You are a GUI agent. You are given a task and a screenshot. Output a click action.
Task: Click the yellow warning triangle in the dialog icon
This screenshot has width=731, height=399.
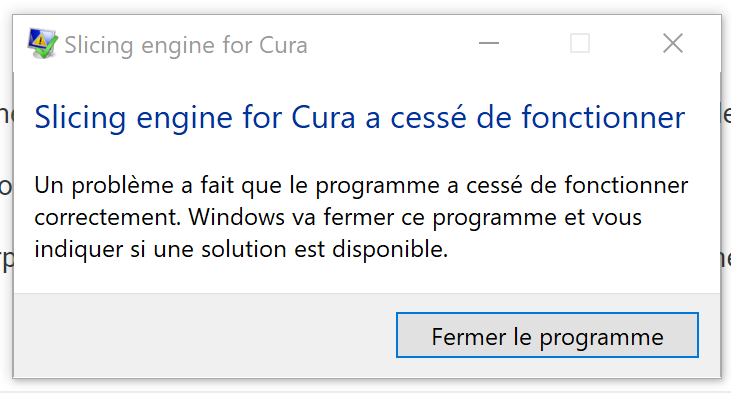(40, 41)
